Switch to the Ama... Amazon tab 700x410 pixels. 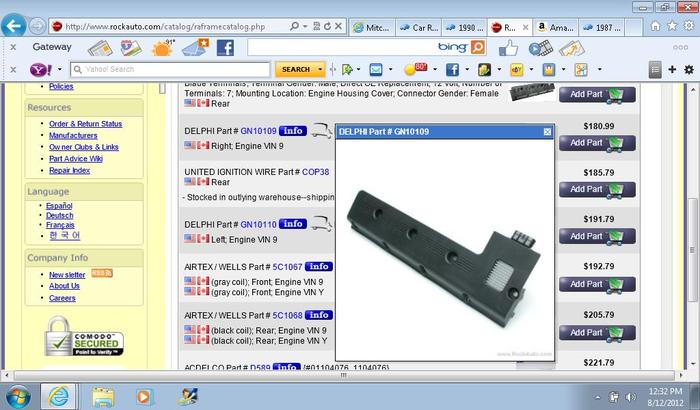(556, 28)
